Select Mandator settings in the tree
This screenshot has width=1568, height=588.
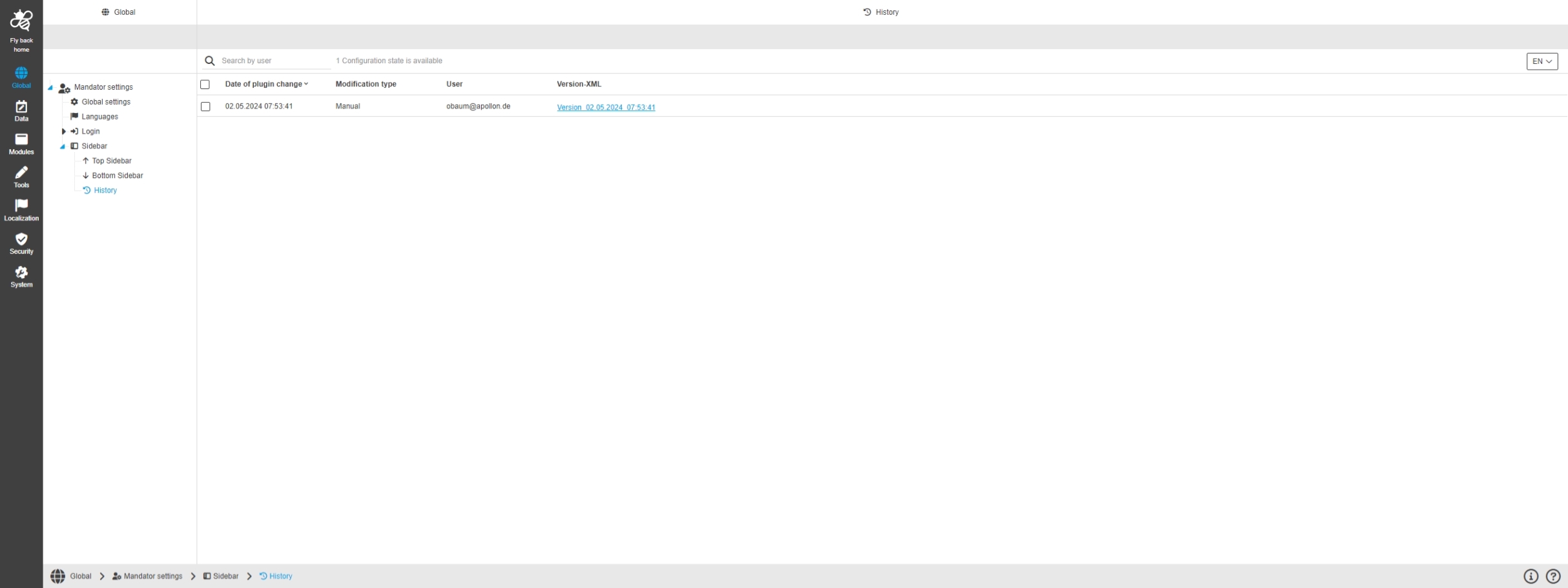click(x=103, y=87)
